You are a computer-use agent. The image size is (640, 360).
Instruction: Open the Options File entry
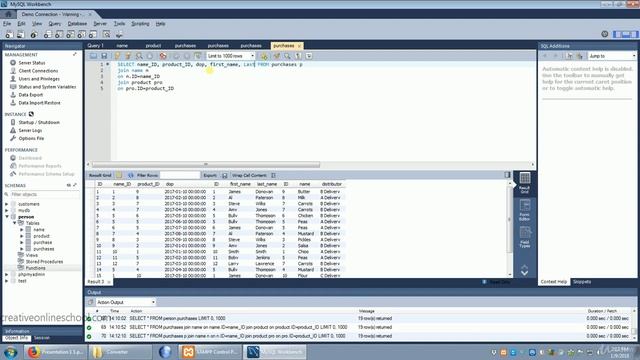click(31, 138)
